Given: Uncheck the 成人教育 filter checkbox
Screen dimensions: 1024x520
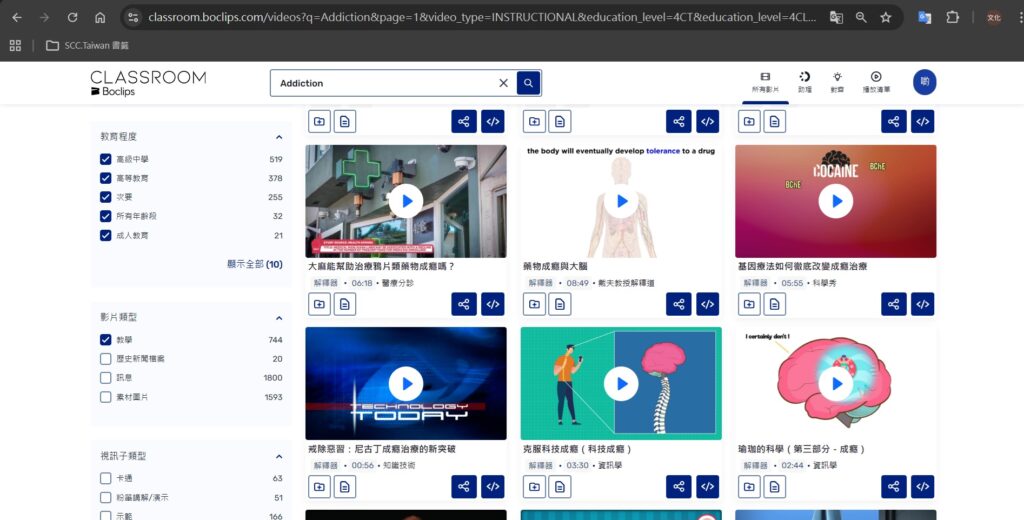Looking at the screenshot, I should tap(106, 235).
